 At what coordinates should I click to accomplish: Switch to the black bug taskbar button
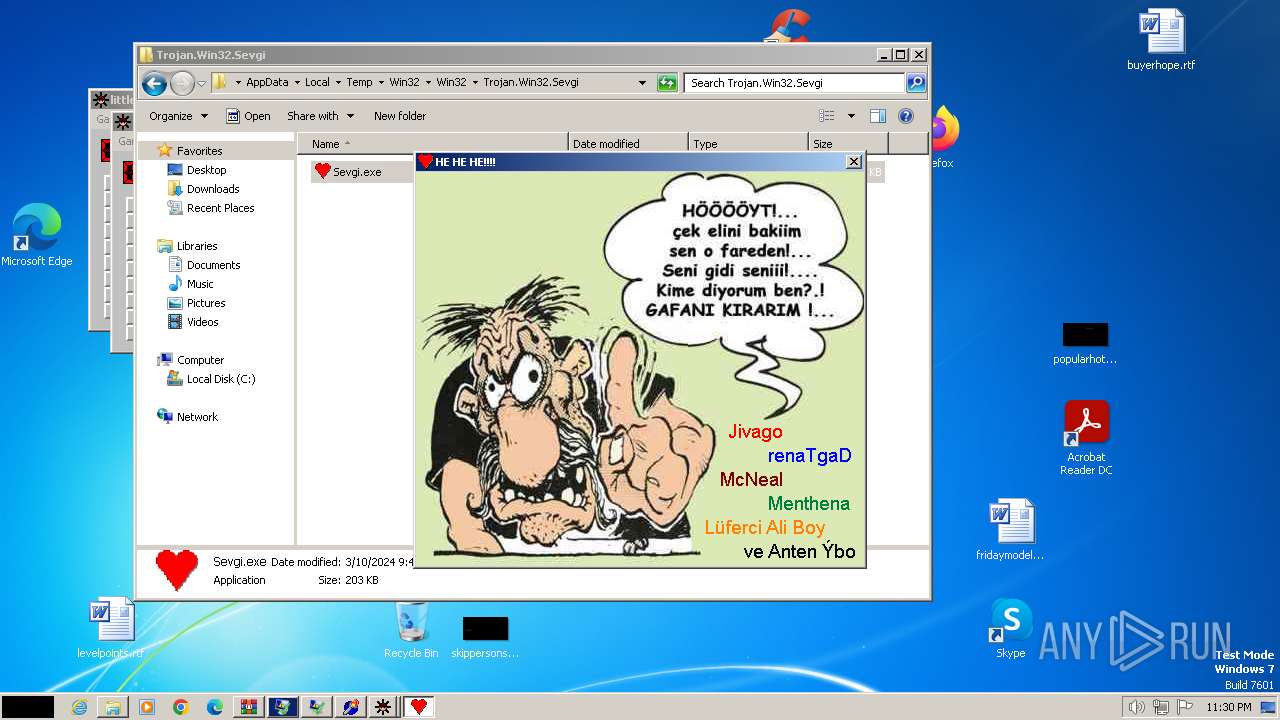[x=382, y=707]
